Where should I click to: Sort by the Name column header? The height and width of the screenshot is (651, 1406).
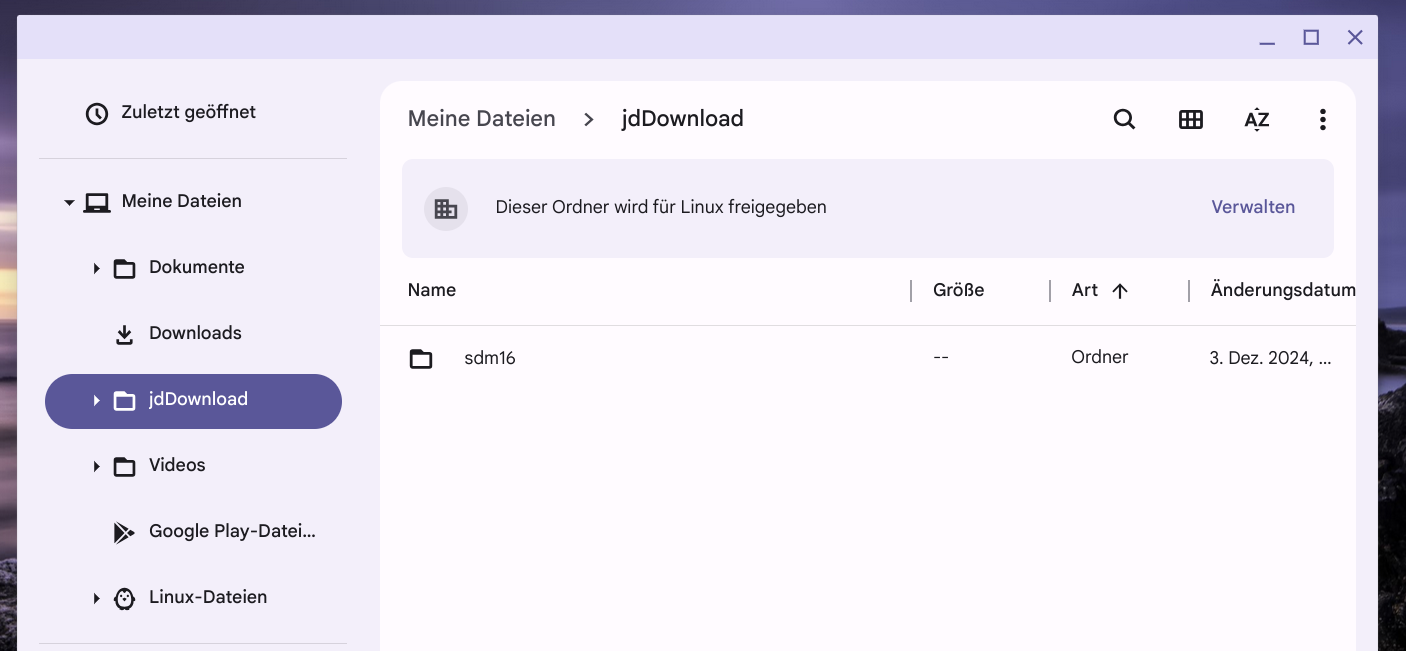pos(432,290)
